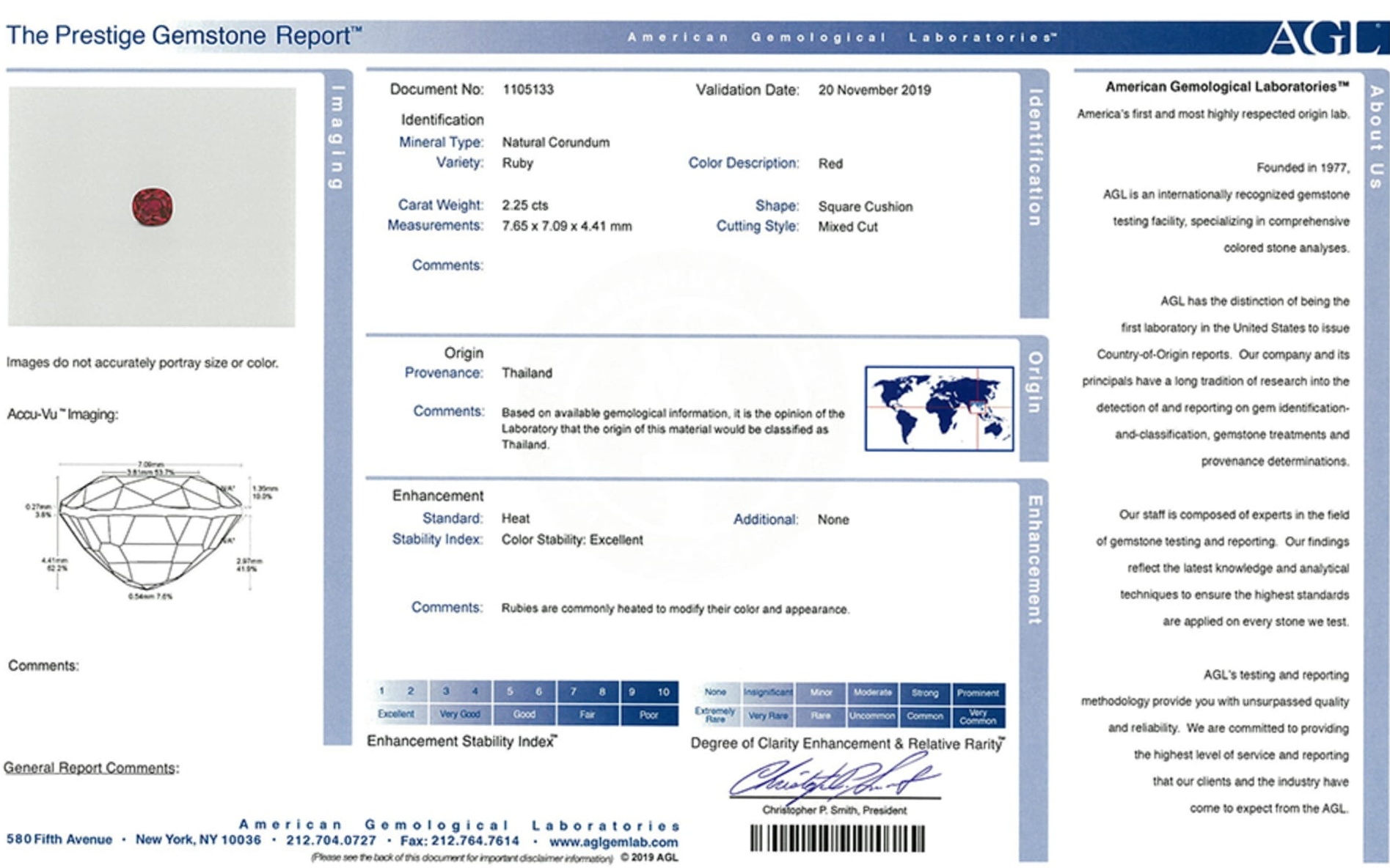Viewport: 1390px width, 868px height.
Task: Click measurements 7.65 x 7.09 x 4.41 mm
Action: click(567, 226)
